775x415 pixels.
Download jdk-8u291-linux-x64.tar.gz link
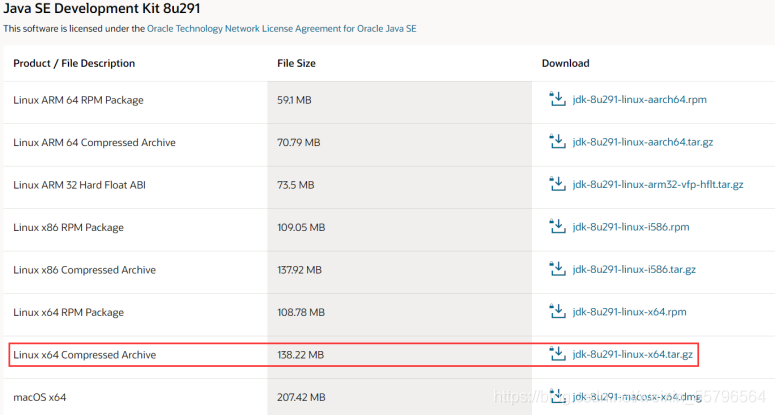click(x=633, y=354)
